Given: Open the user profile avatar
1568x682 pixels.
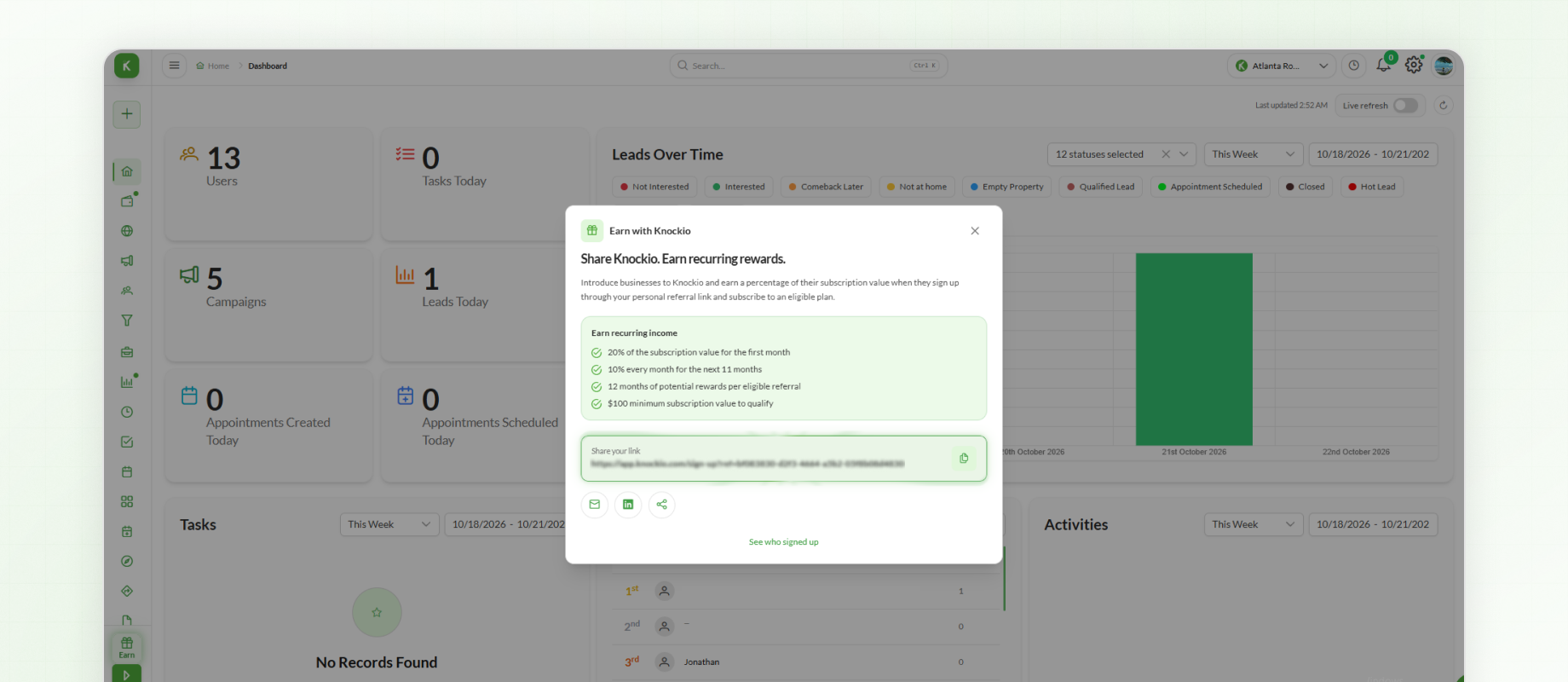Looking at the screenshot, I should [1444, 66].
